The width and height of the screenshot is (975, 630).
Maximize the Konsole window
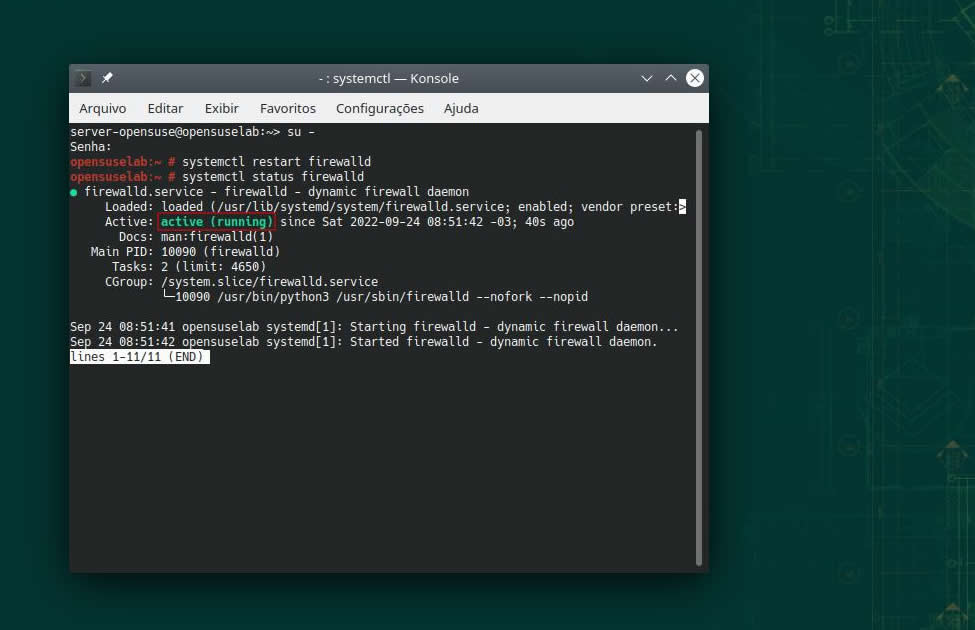tap(671, 78)
